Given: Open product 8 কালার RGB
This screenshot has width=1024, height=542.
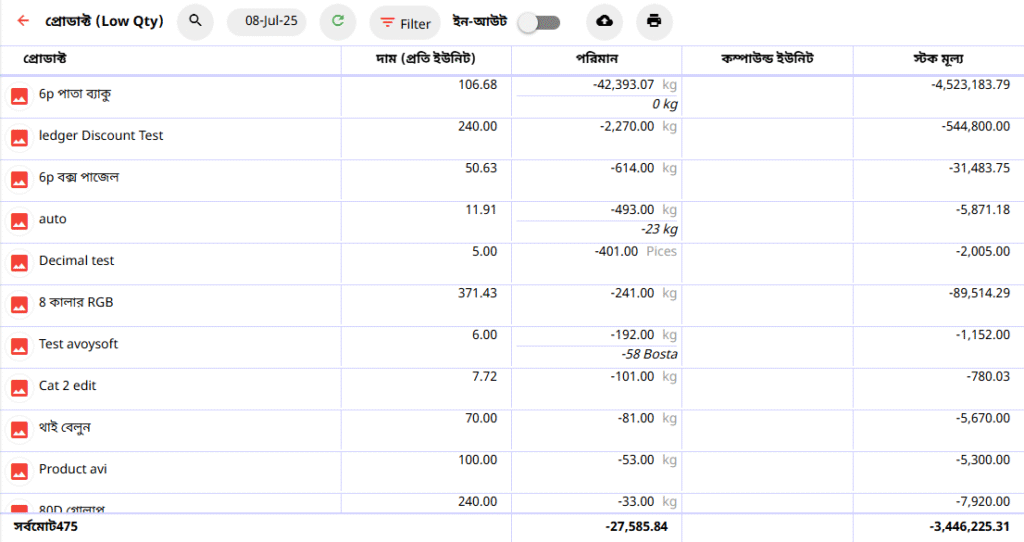Looking at the screenshot, I should click(76, 302).
